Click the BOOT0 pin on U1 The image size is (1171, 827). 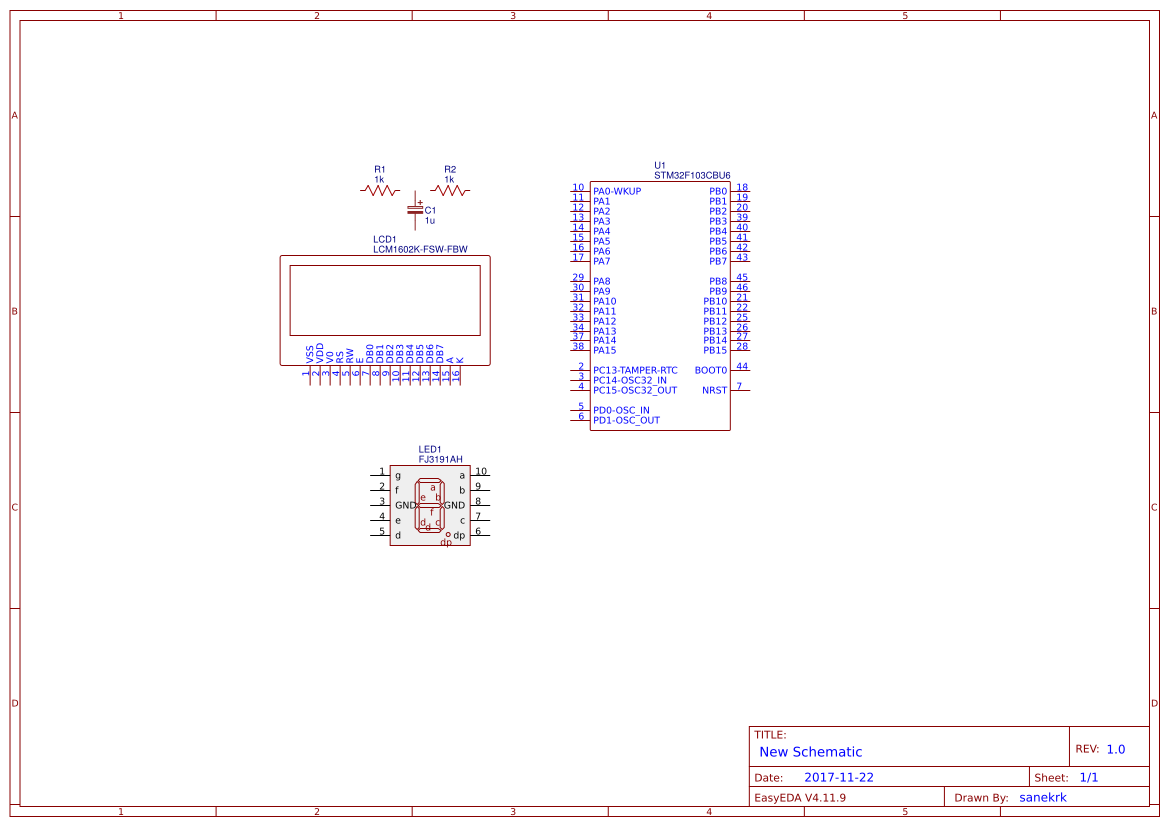[x=709, y=368]
